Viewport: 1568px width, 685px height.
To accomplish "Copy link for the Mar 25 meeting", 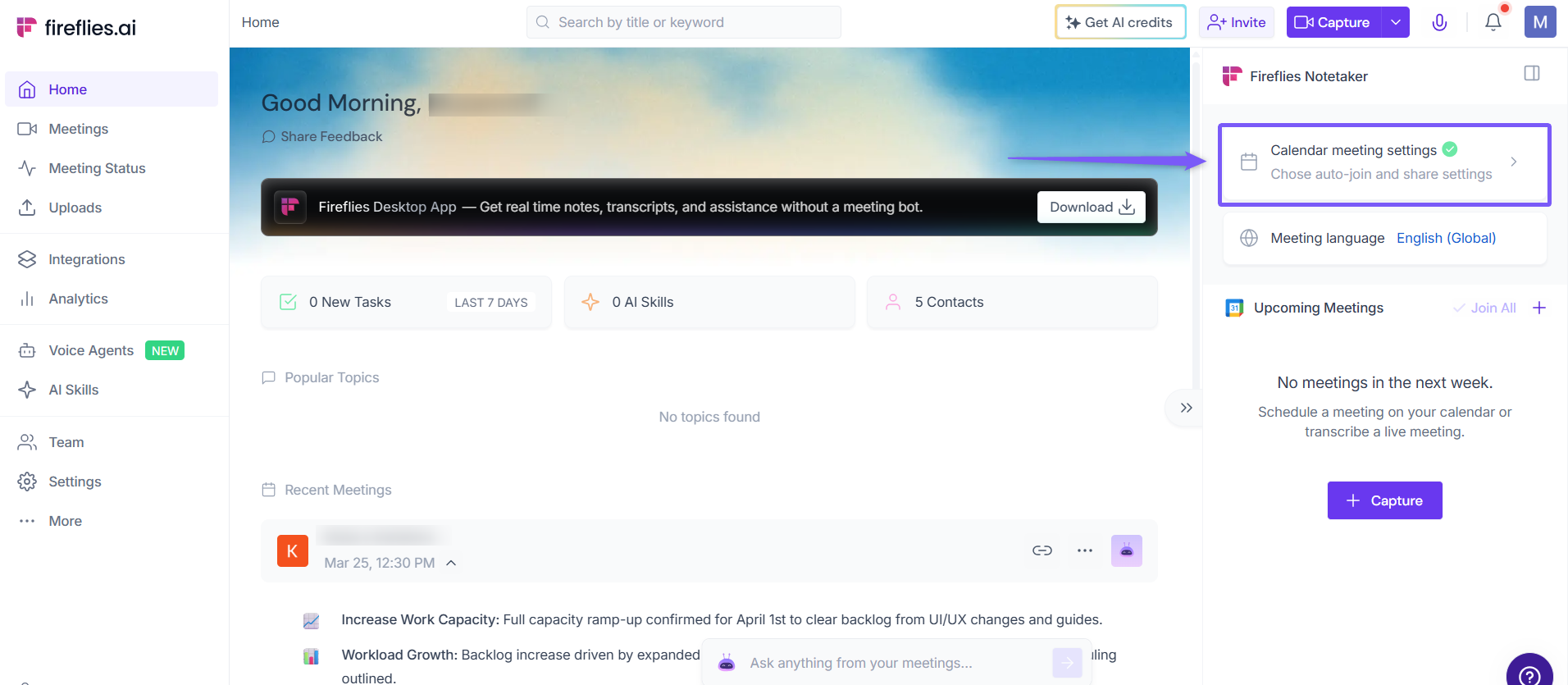I will (1042, 550).
